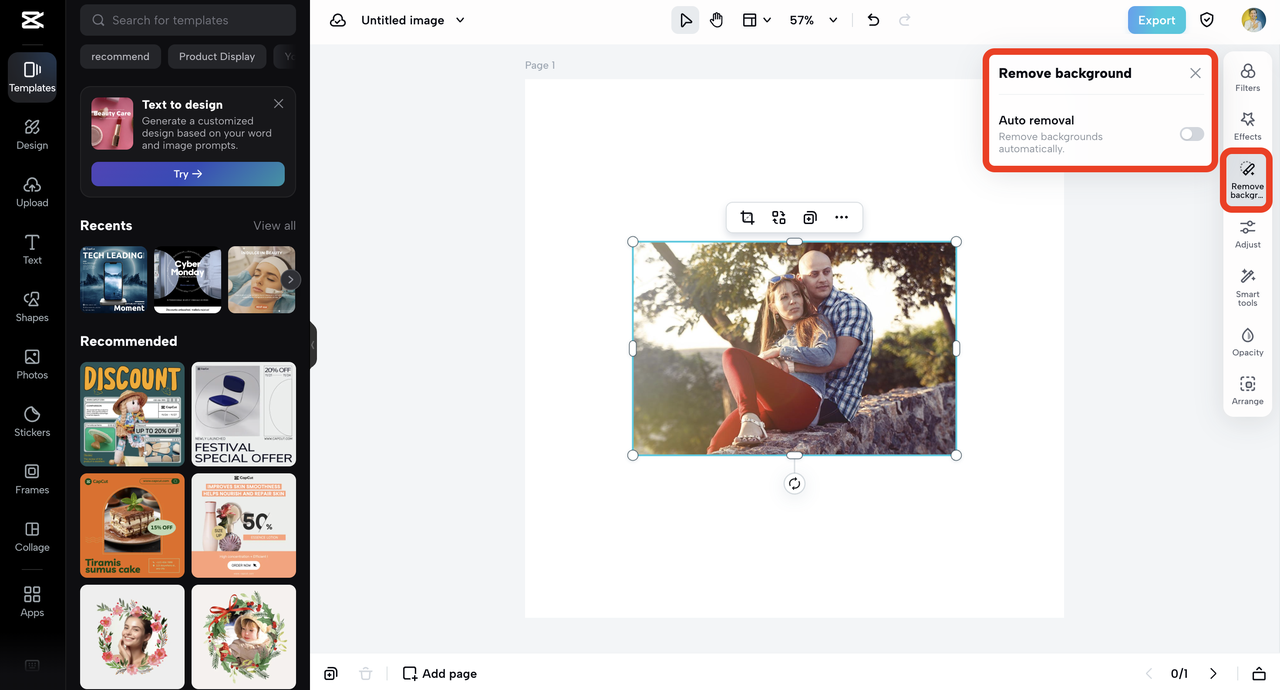The width and height of the screenshot is (1280, 690).
Task: Click the replace image icon in floating toolbar
Action: click(x=779, y=217)
